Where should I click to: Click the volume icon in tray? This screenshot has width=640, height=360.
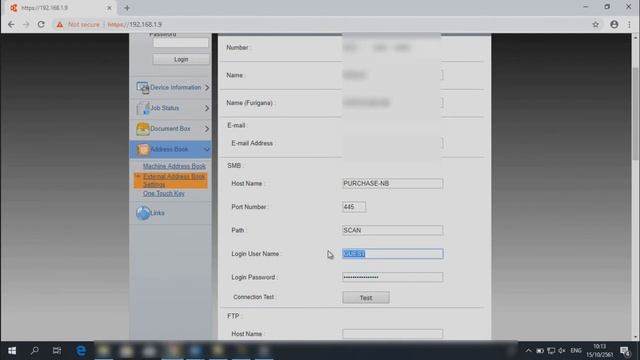[x=562, y=351]
